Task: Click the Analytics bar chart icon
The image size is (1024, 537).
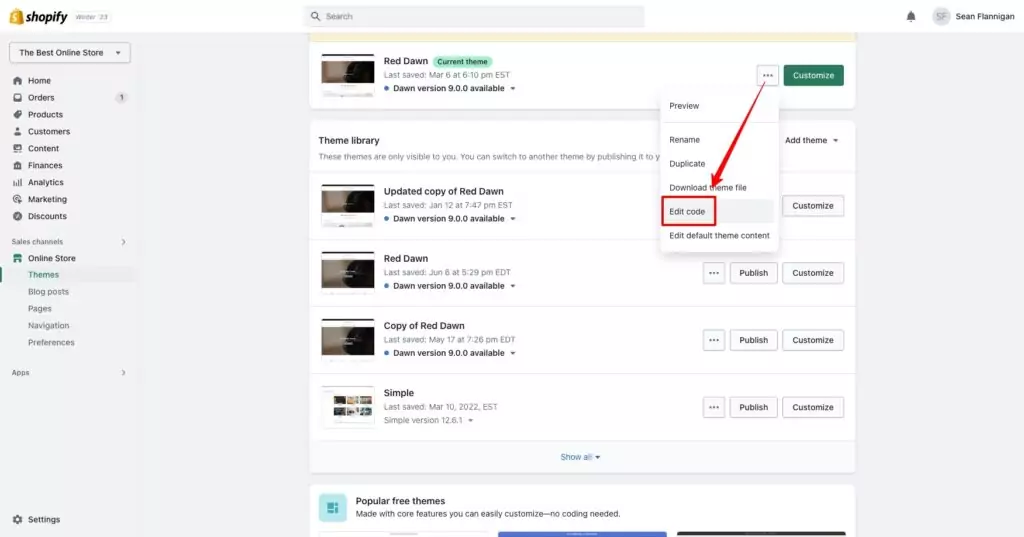Action: pyautogui.click(x=18, y=182)
